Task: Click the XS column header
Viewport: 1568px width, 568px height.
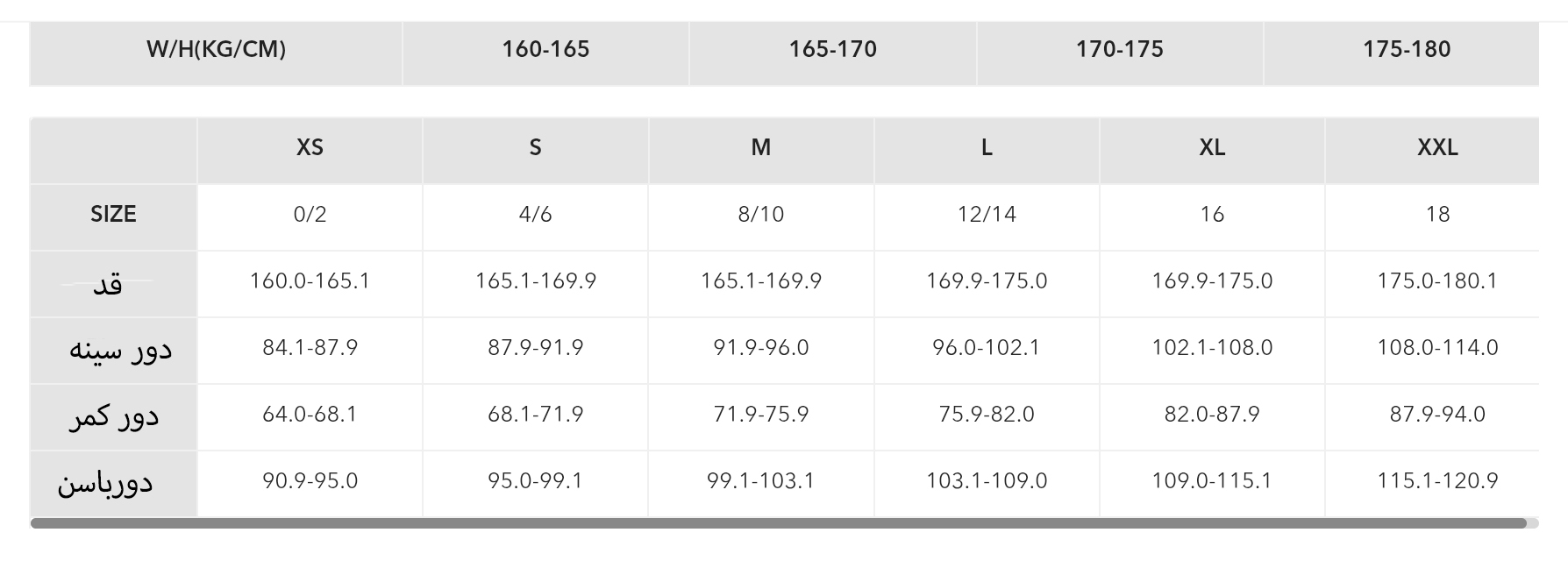Action: pos(310,147)
